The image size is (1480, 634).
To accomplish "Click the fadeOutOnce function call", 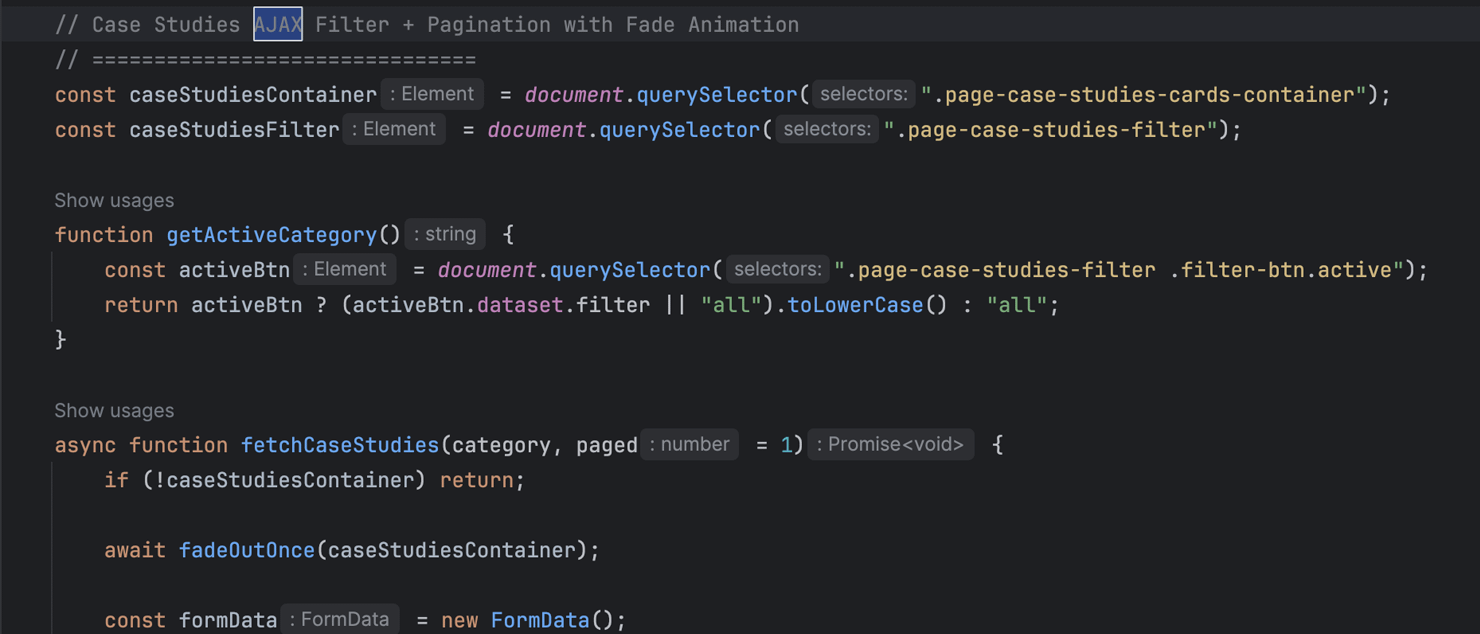I will point(247,550).
